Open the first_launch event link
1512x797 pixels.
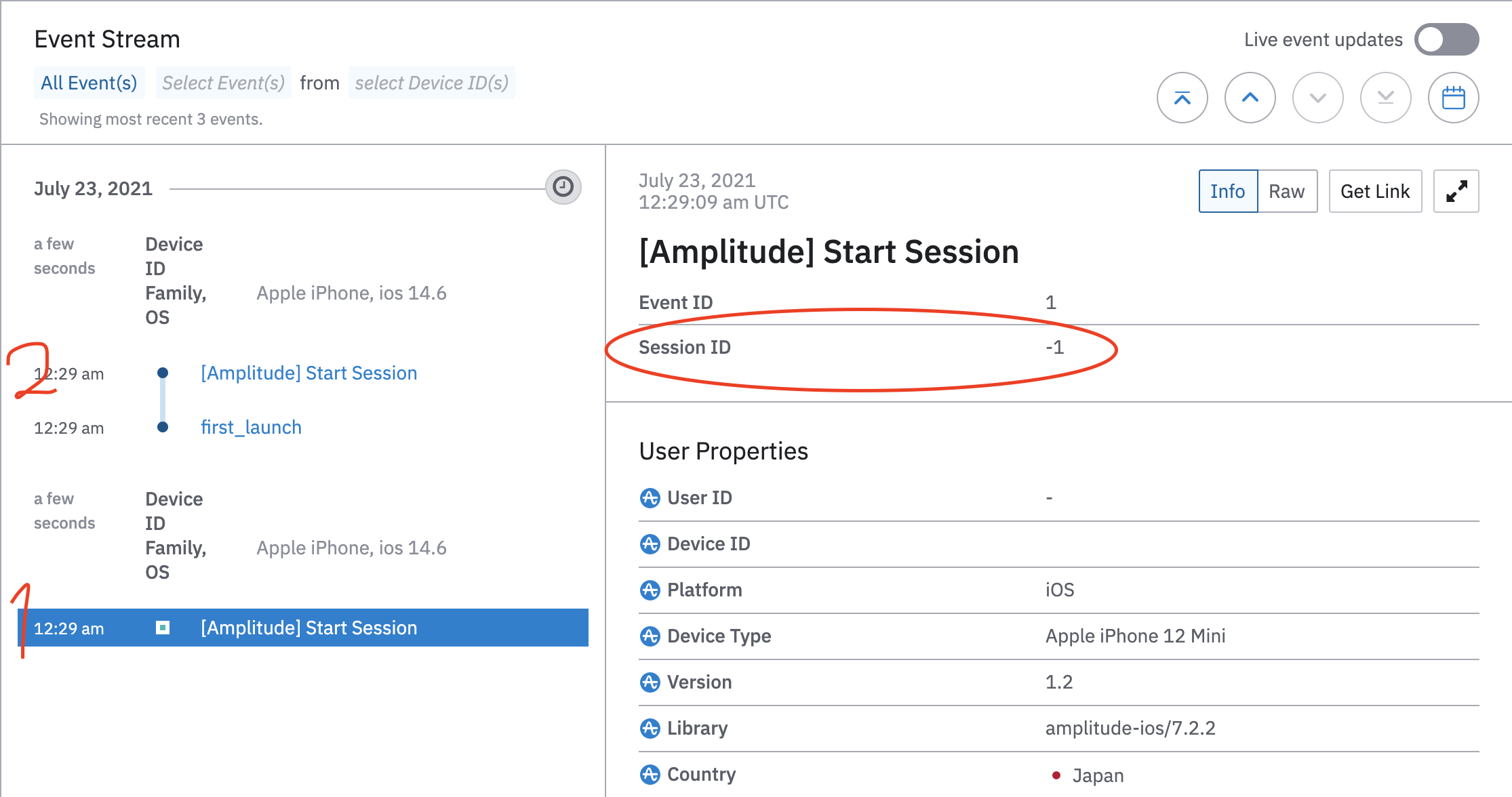click(251, 427)
